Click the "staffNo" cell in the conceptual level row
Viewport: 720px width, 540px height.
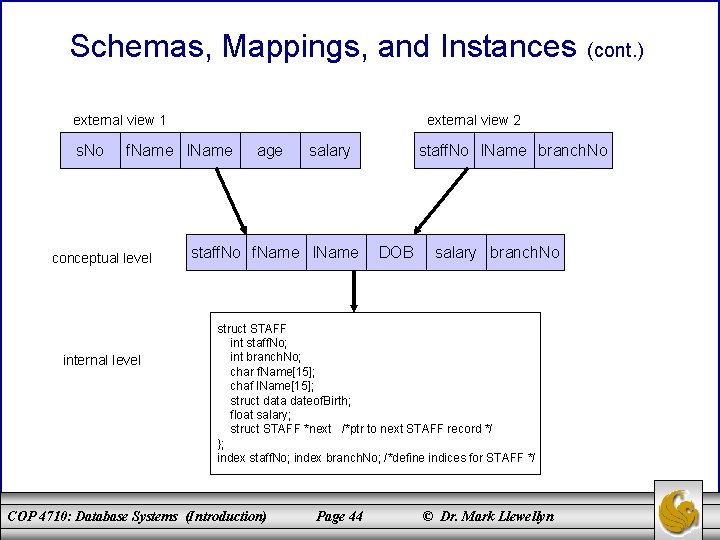[216, 253]
